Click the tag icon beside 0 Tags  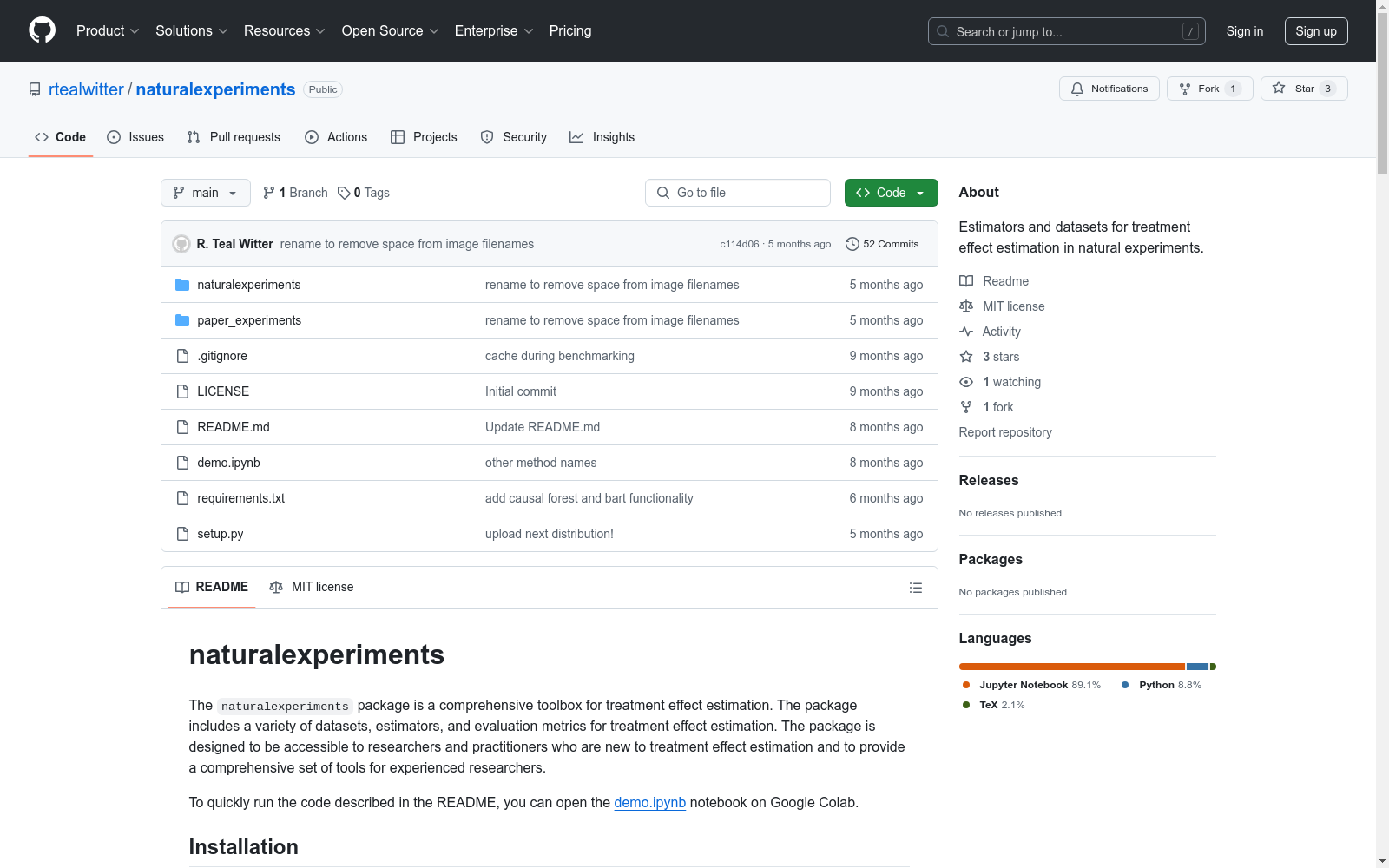[344, 193]
